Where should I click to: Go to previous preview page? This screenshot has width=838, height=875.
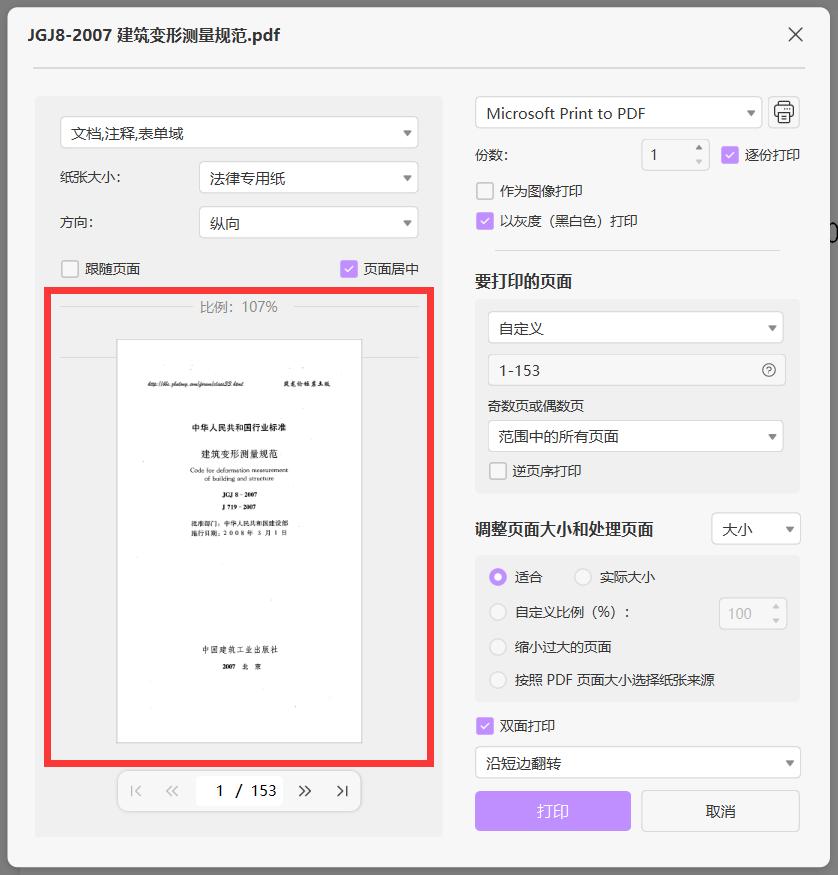click(172, 791)
